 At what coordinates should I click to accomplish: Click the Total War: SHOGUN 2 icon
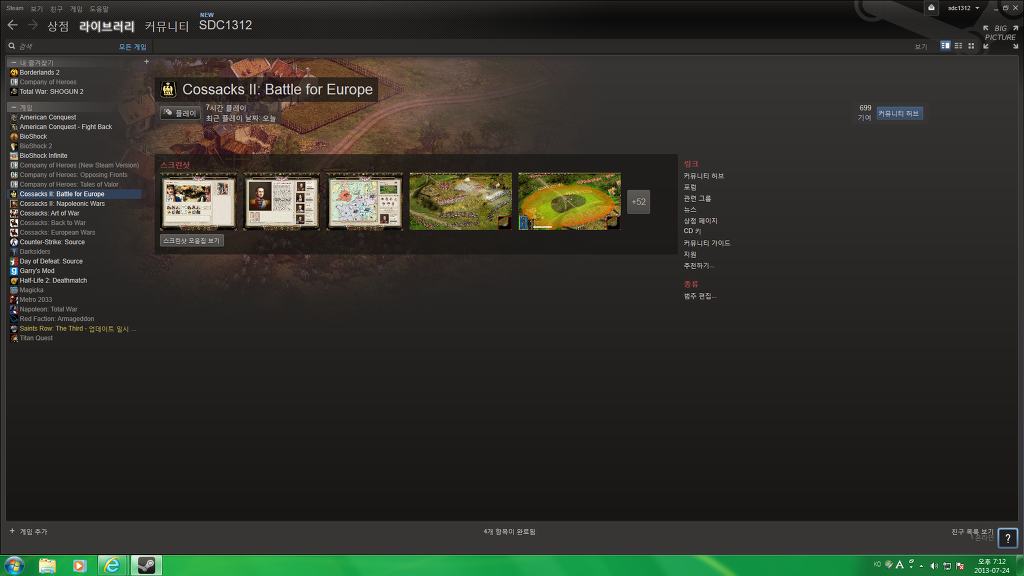[14, 91]
